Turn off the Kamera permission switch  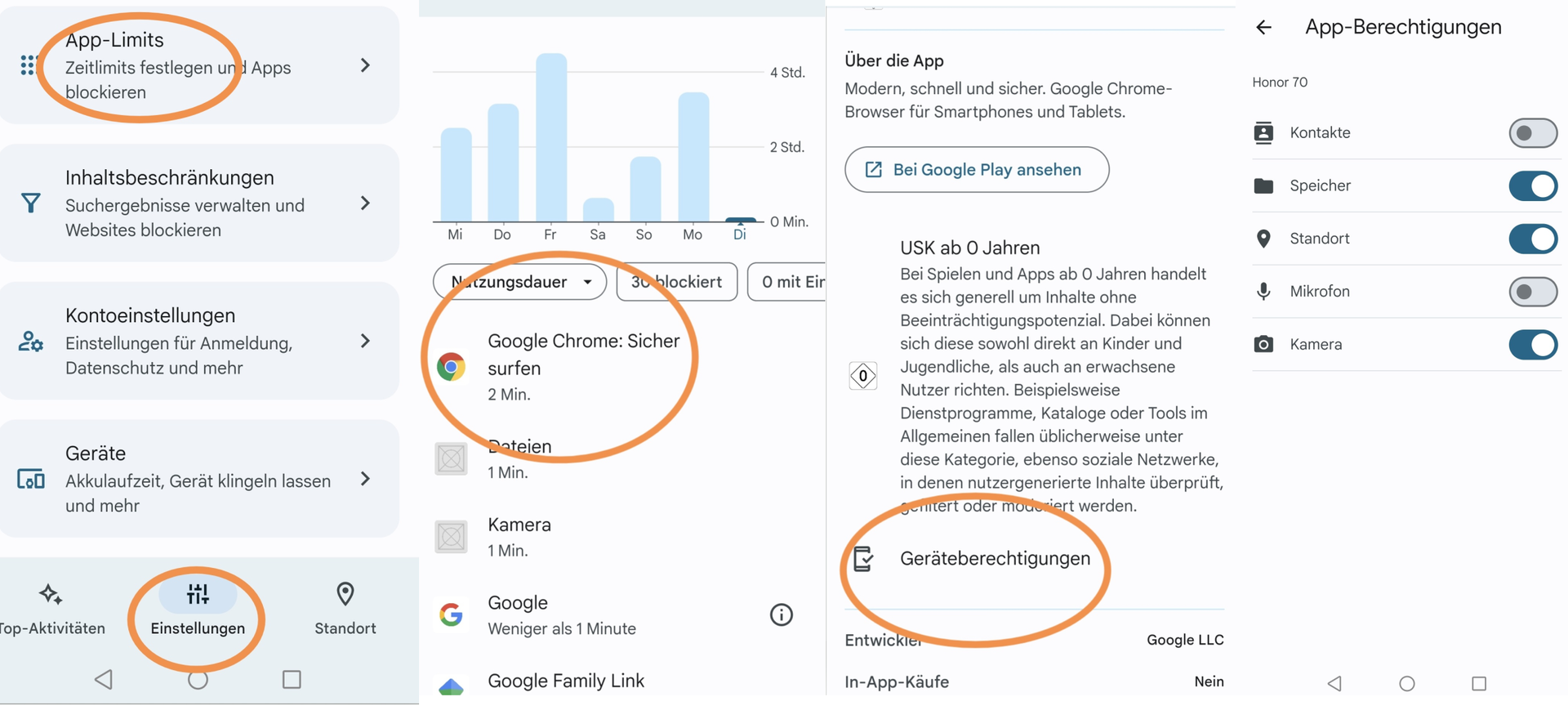pos(1532,345)
